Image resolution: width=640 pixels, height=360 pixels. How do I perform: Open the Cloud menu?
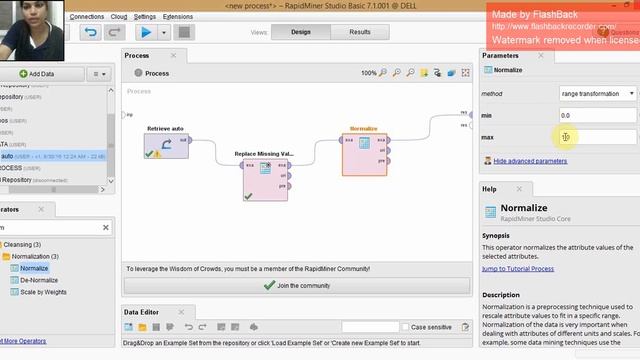119,17
